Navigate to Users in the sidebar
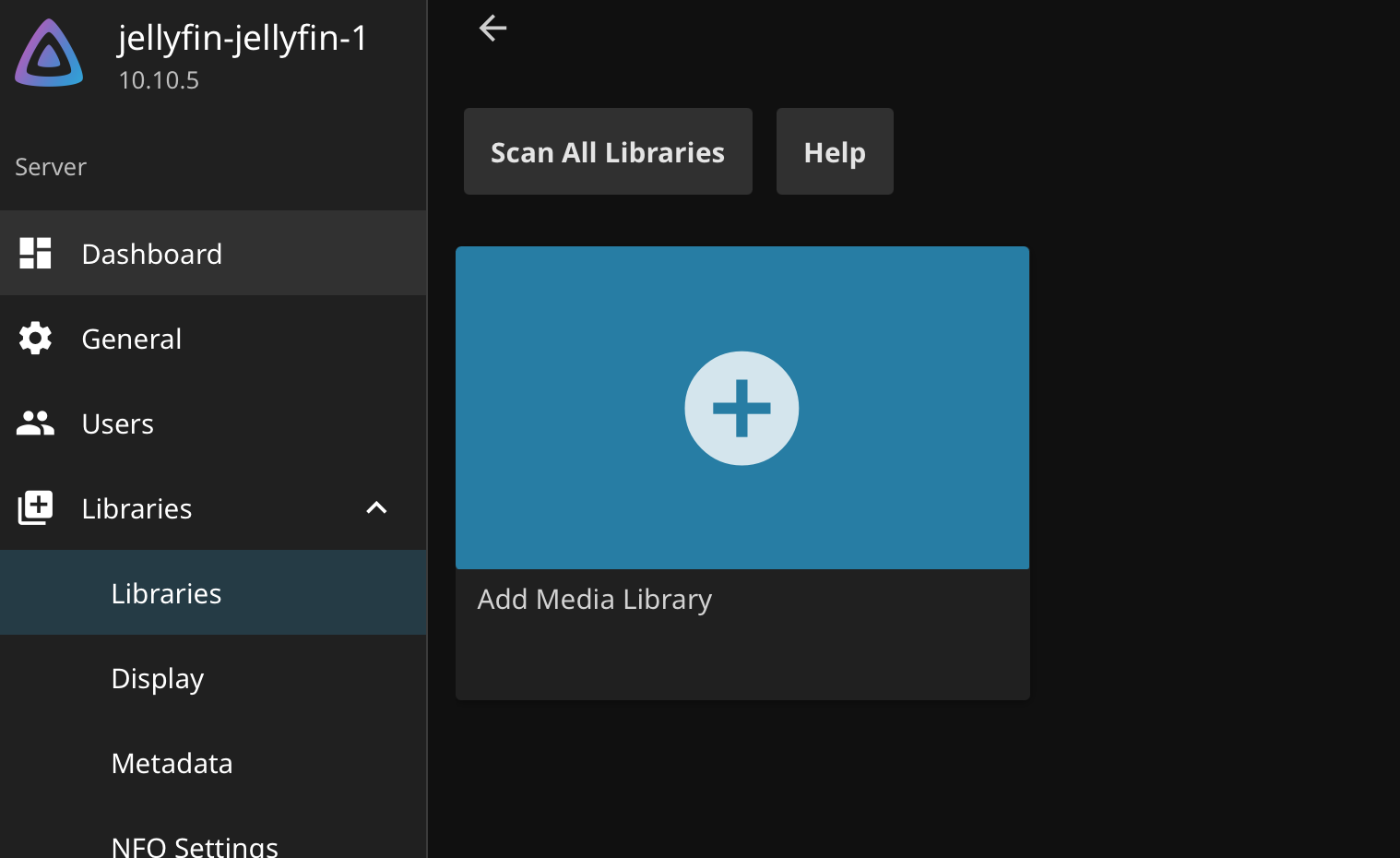 click(118, 423)
